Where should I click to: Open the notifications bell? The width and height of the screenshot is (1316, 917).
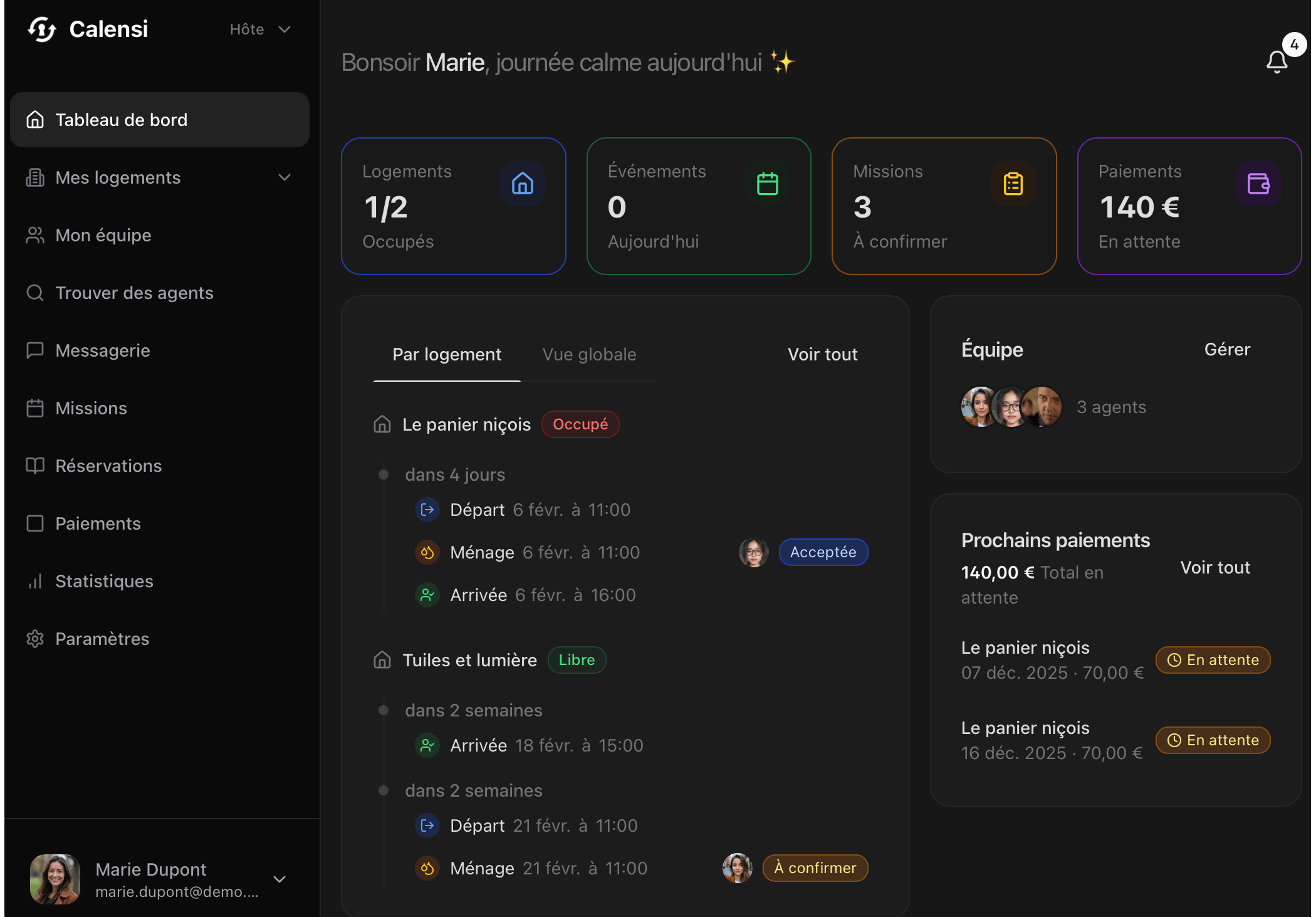[1277, 61]
